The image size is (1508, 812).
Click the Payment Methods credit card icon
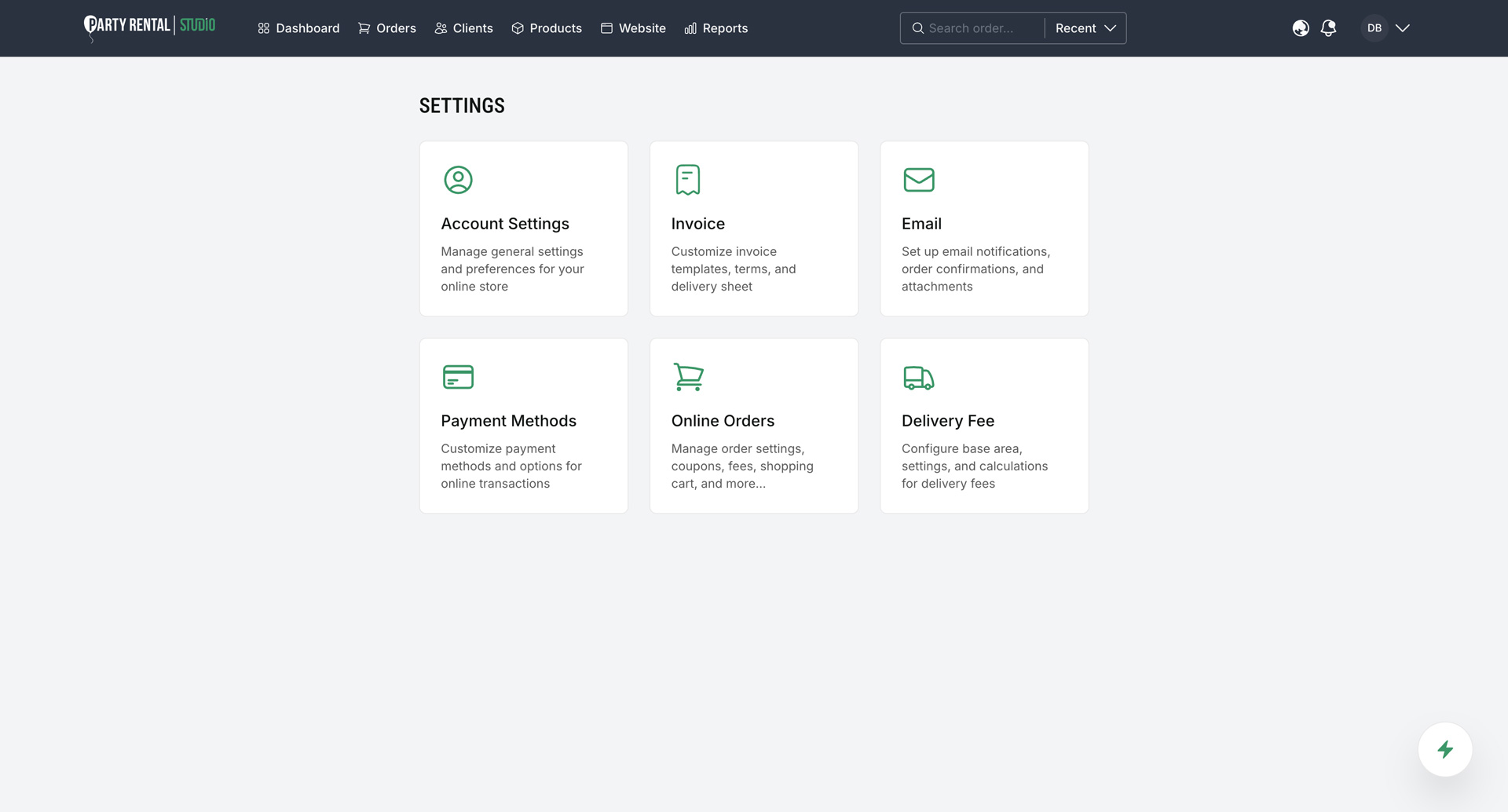[x=458, y=377]
